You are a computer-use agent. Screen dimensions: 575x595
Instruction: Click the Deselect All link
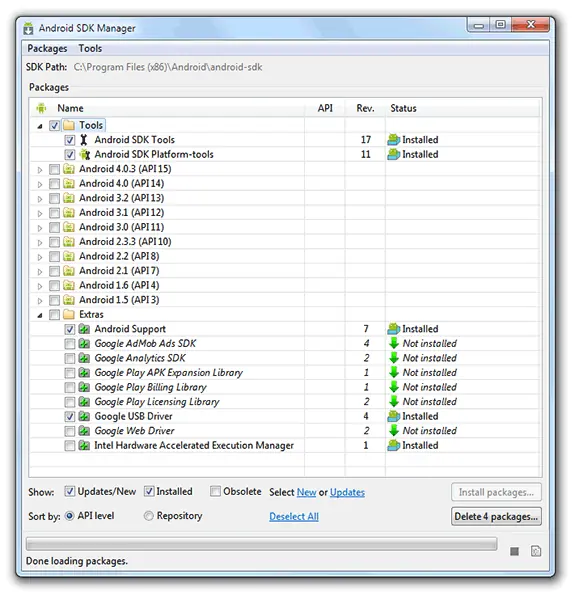click(294, 516)
